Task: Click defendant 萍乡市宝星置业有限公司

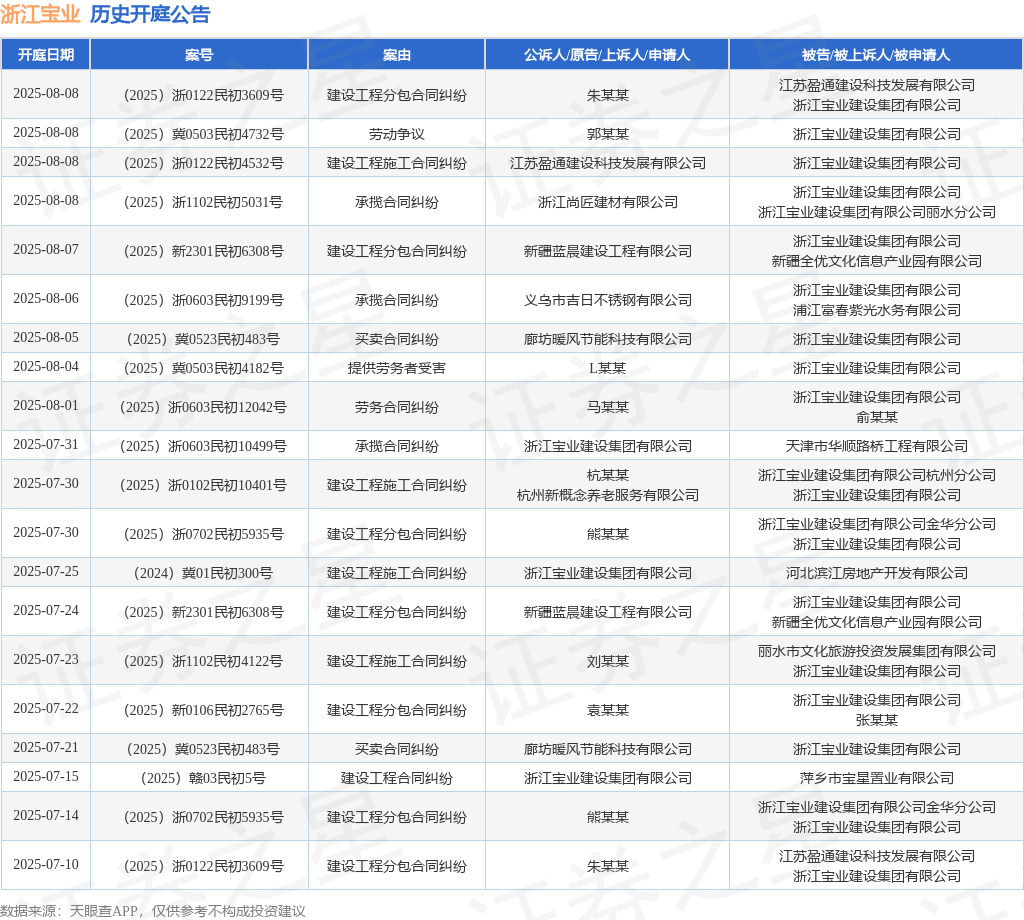Action: tap(876, 778)
